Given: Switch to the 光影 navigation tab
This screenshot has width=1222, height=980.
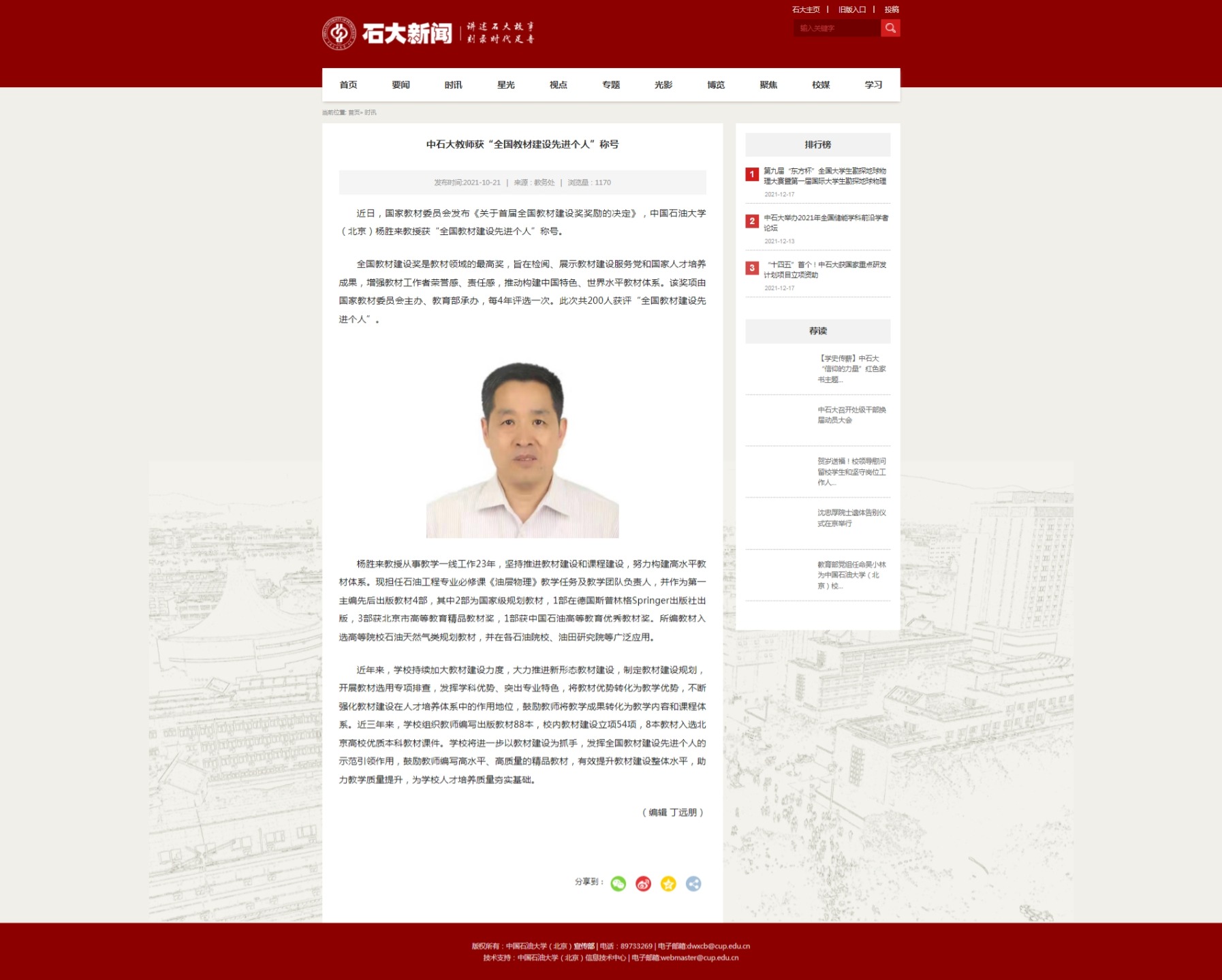Looking at the screenshot, I should pyautogui.click(x=663, y=85).
